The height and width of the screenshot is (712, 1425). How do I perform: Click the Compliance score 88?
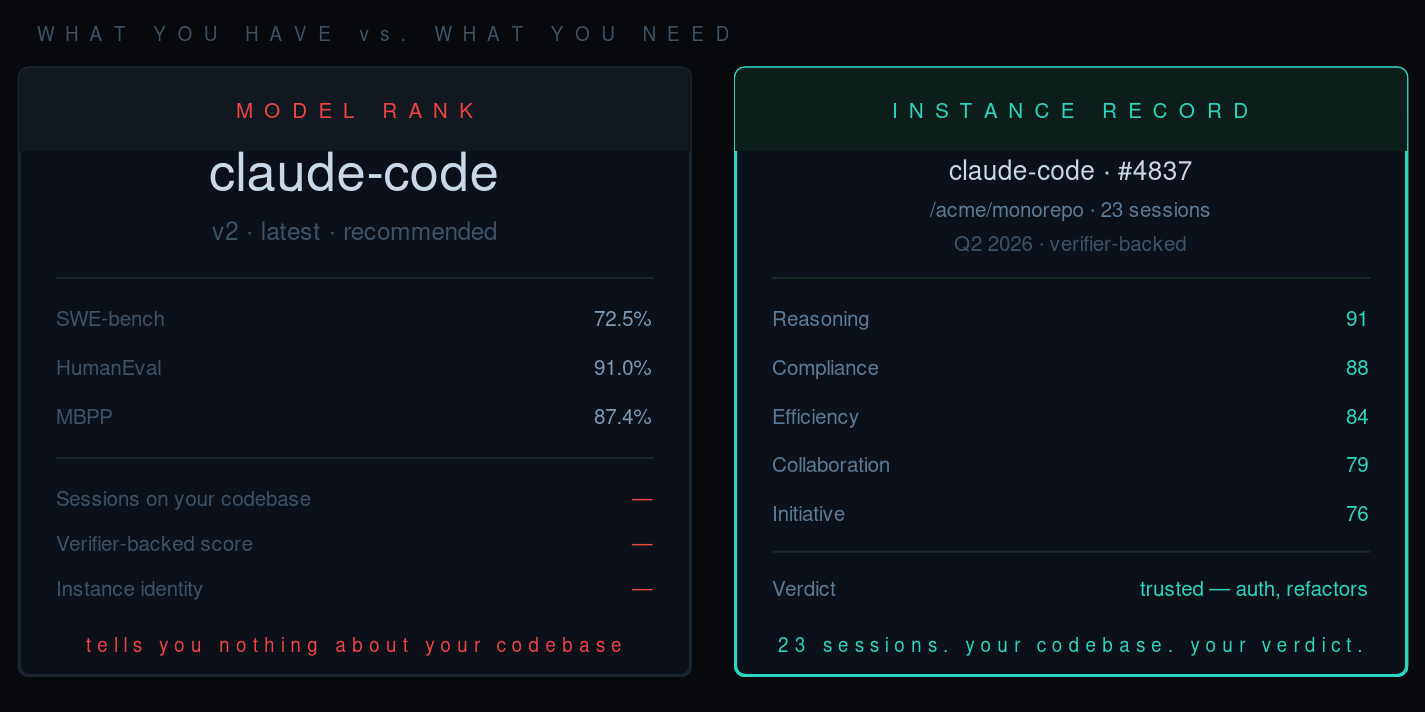tap(1357, 368)
